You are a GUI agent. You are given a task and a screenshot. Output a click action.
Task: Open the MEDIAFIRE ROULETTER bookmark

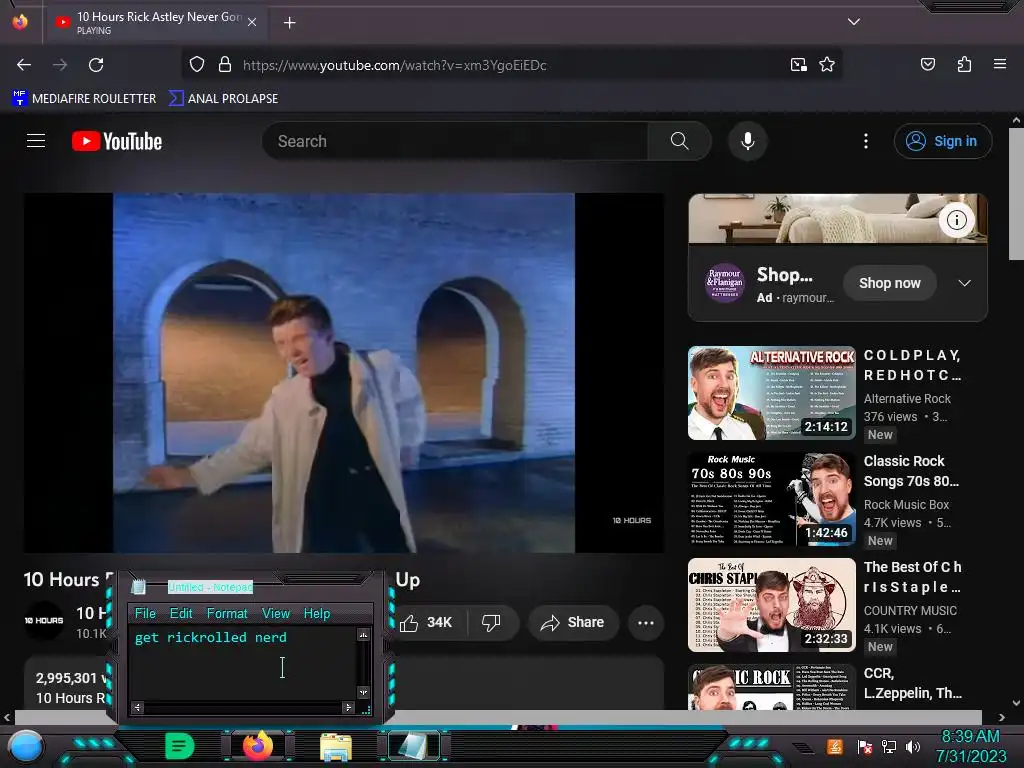[84, 99]
